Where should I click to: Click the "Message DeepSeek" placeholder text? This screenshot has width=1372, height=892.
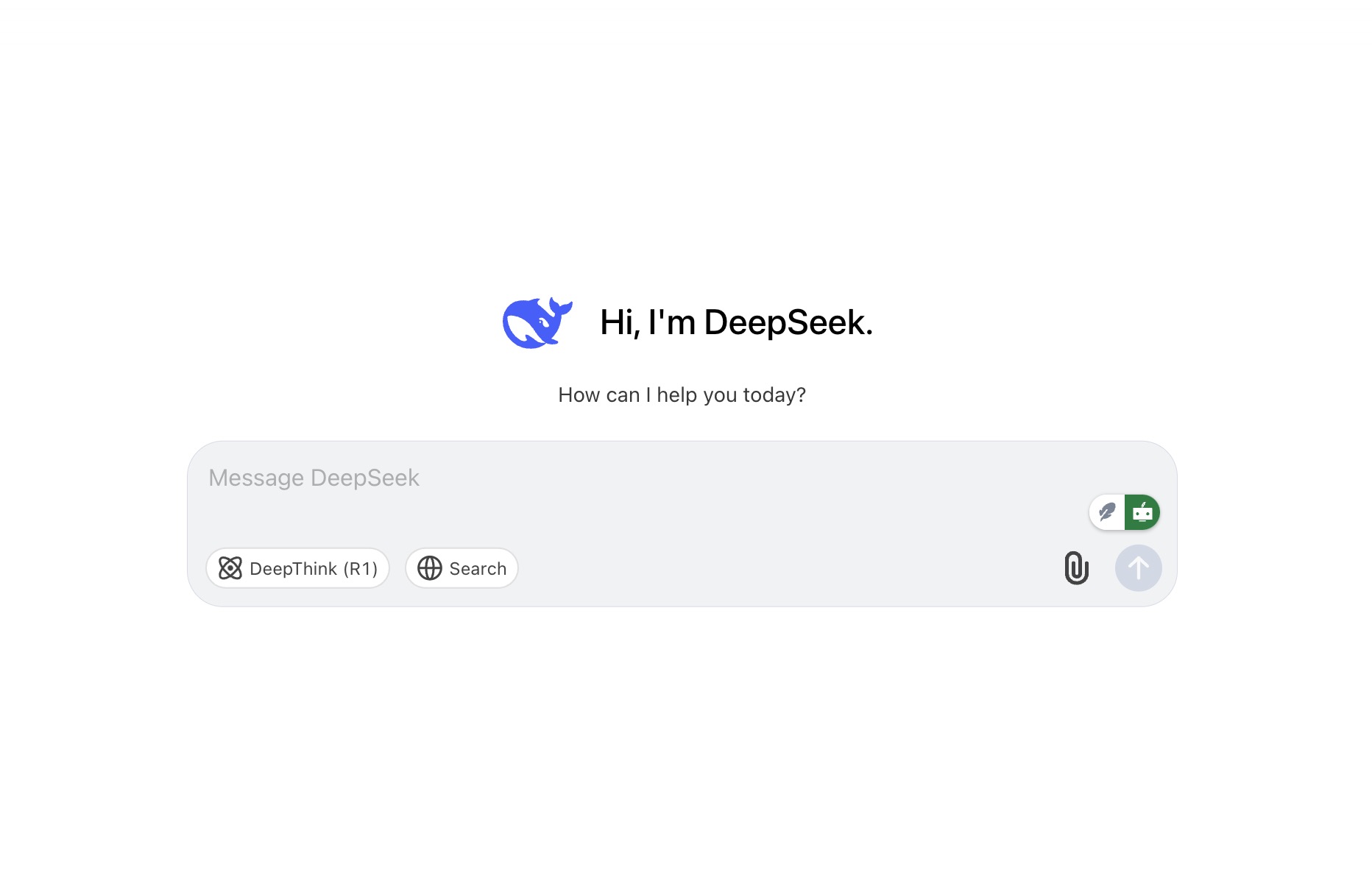pyautogui.click(x=314, y=478)
